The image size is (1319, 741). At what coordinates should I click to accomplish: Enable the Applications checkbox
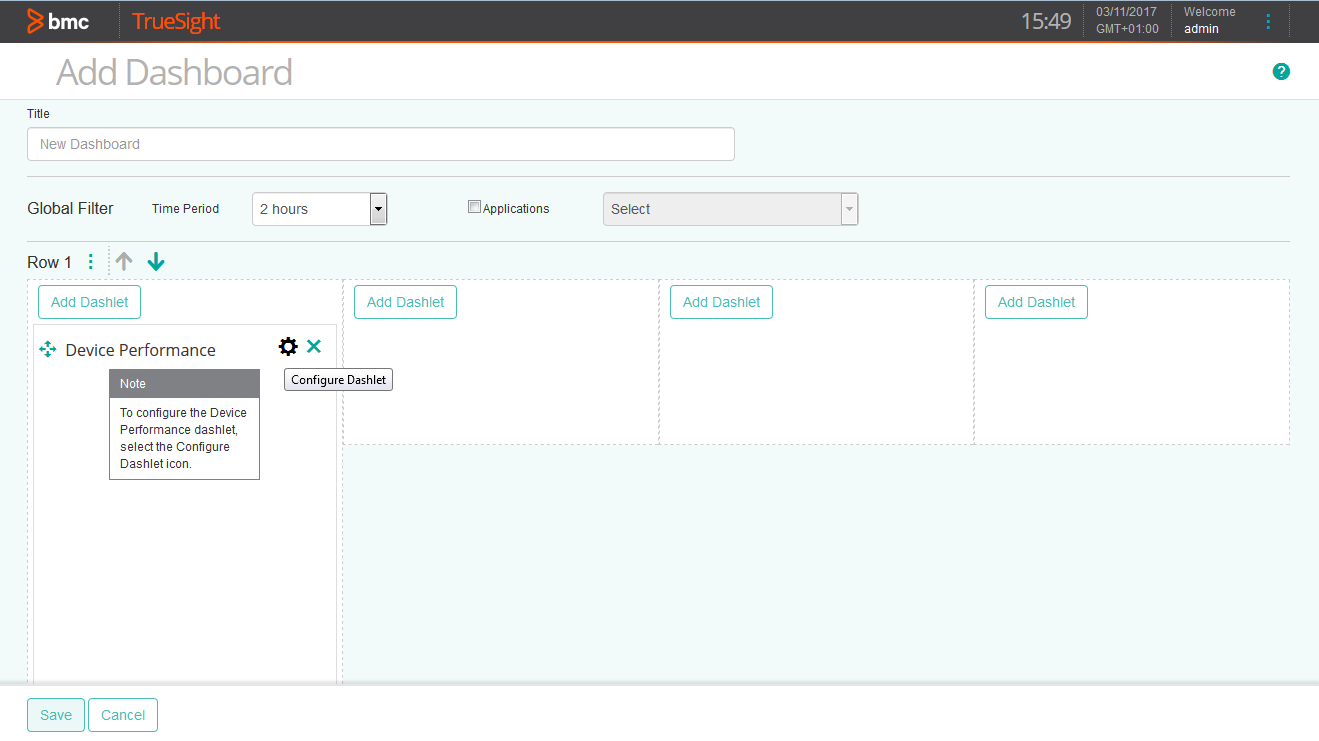click(474, 206)
